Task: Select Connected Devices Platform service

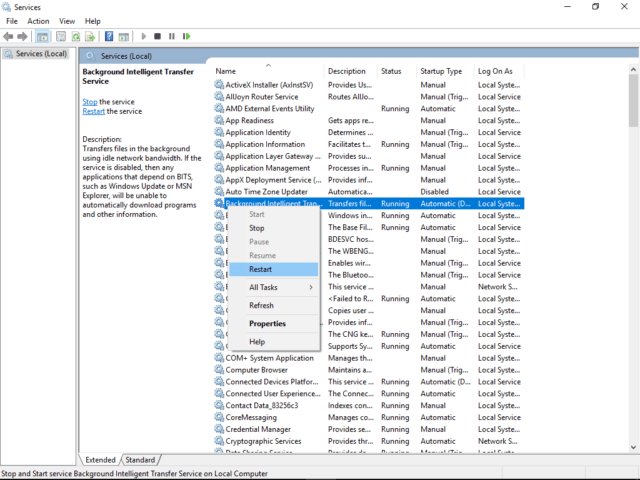Action: pyautogui.click(x=369, y=382)
